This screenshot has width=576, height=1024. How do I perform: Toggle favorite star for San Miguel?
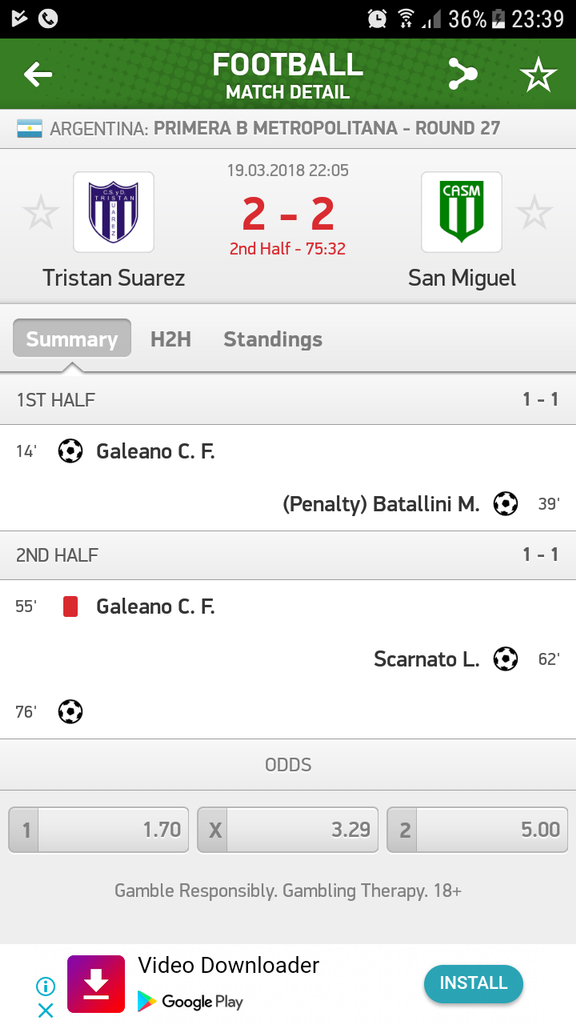click(534, 213)
